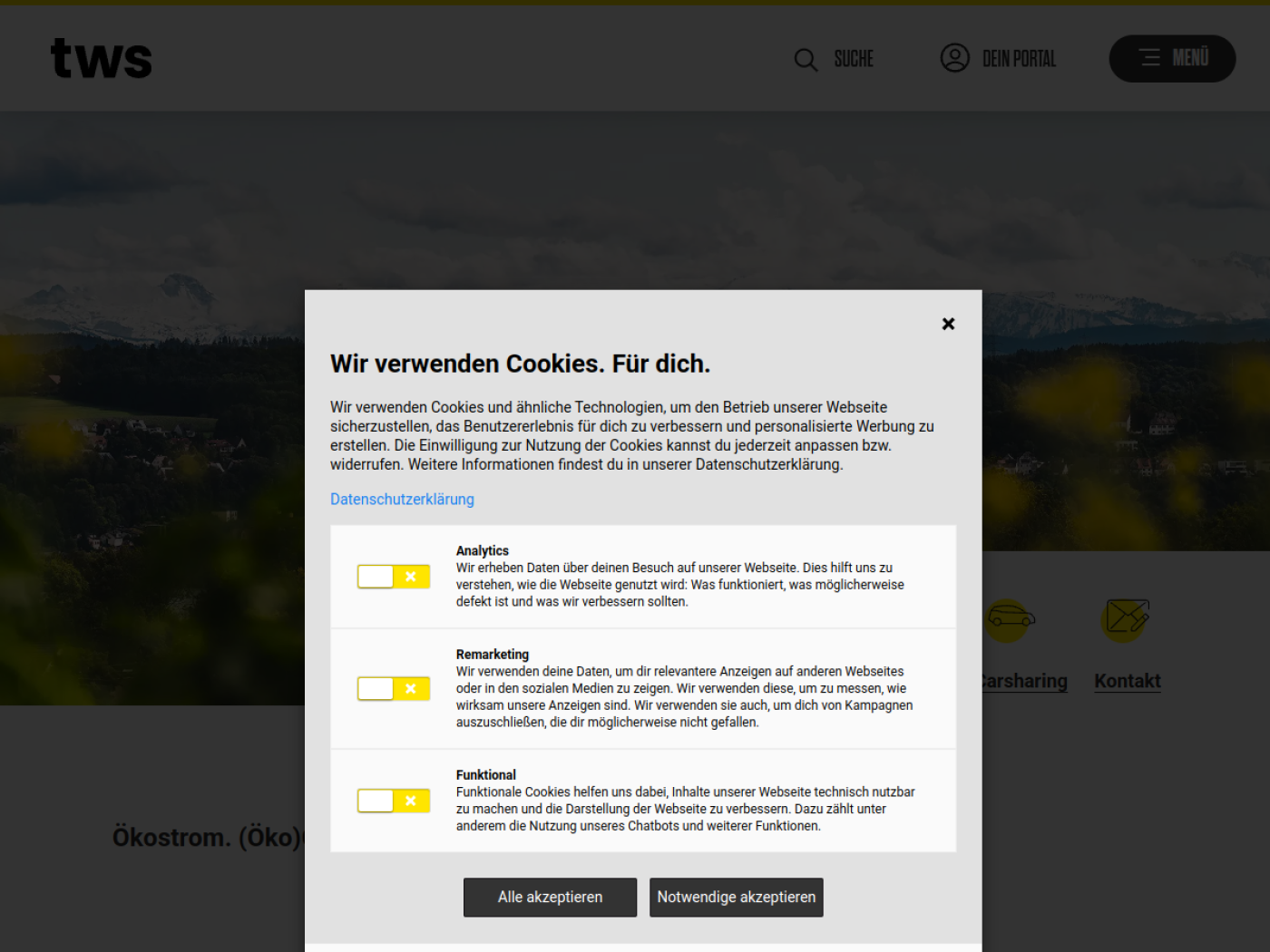Click the Kontakt envelope icon
Screen dimensions: 1270x952
coord(1126,619)
